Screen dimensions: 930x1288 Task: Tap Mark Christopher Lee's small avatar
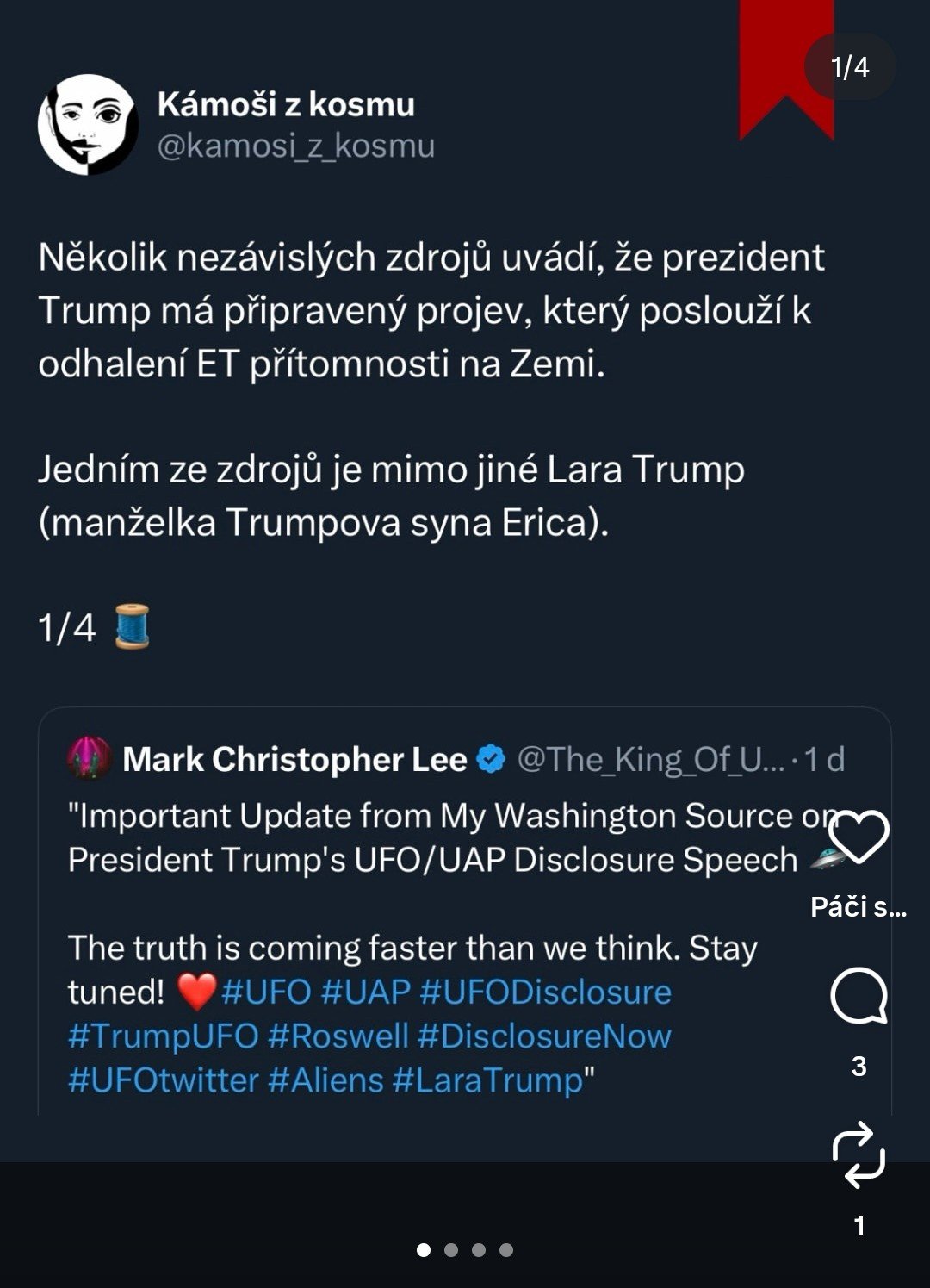pos(90,759)
